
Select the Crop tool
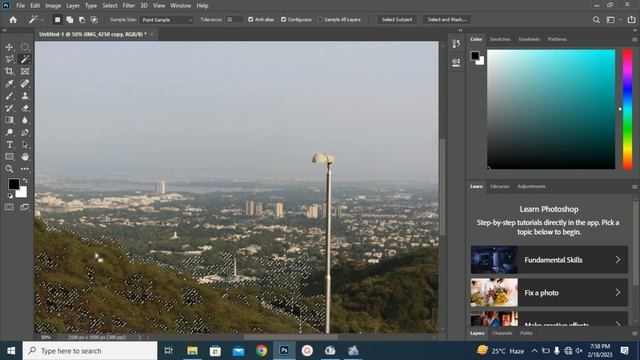(x=9, y=71)
